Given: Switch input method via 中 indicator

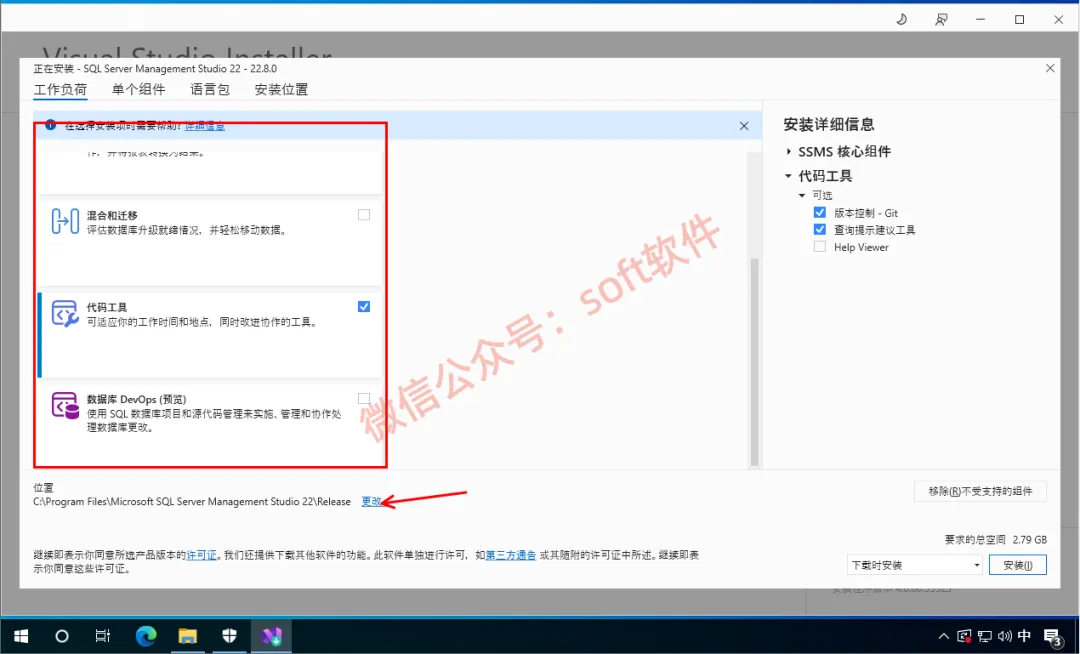Looking at the screenshot, I should click(1024, 636).
